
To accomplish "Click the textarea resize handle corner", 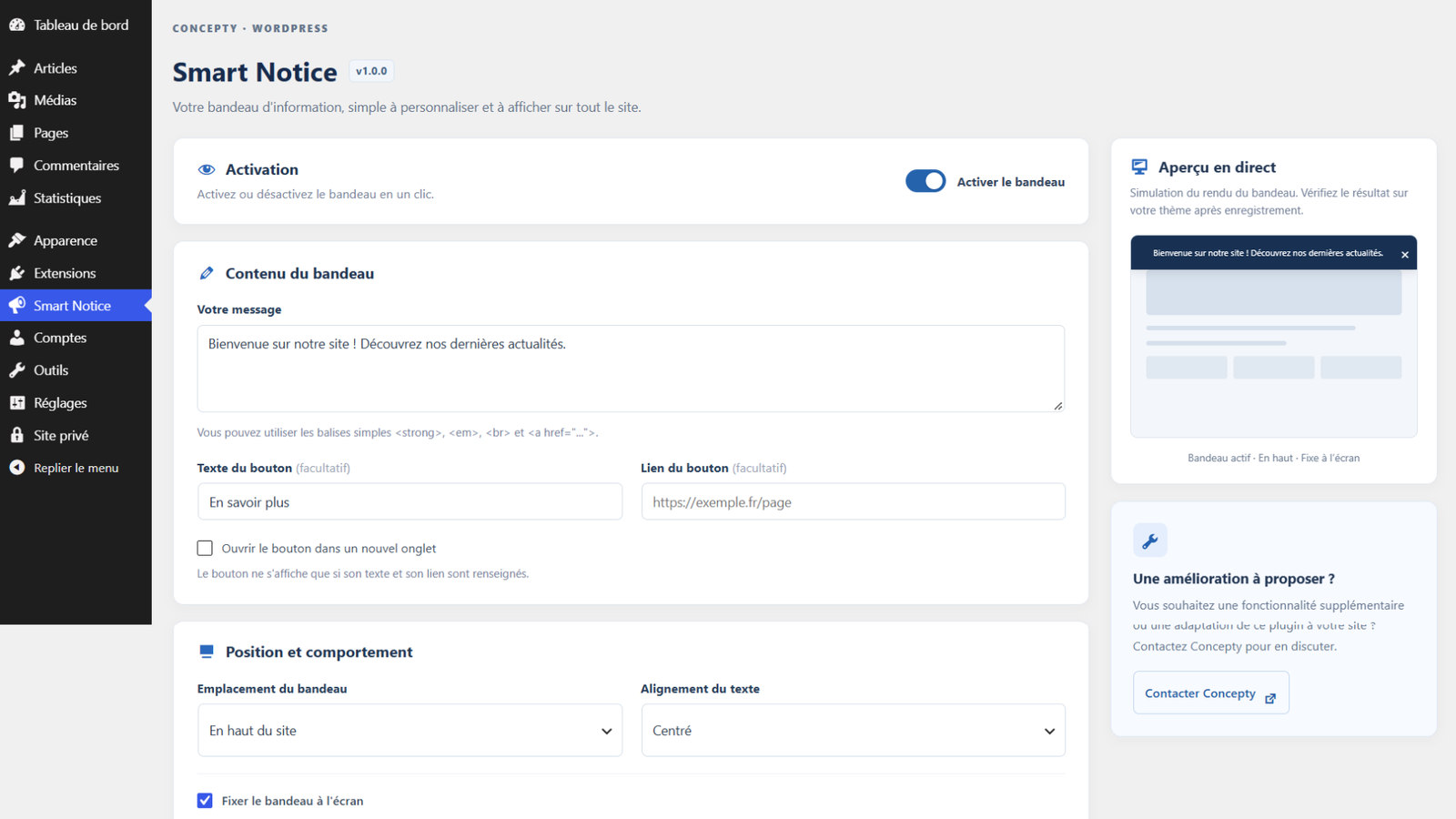I will click(1057, 405).
